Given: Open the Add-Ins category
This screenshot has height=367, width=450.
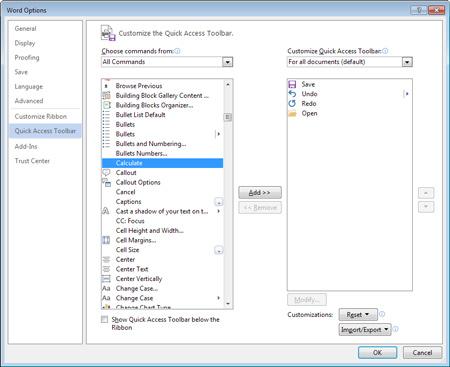Looking at the screenshot, I should coord(26,147).
